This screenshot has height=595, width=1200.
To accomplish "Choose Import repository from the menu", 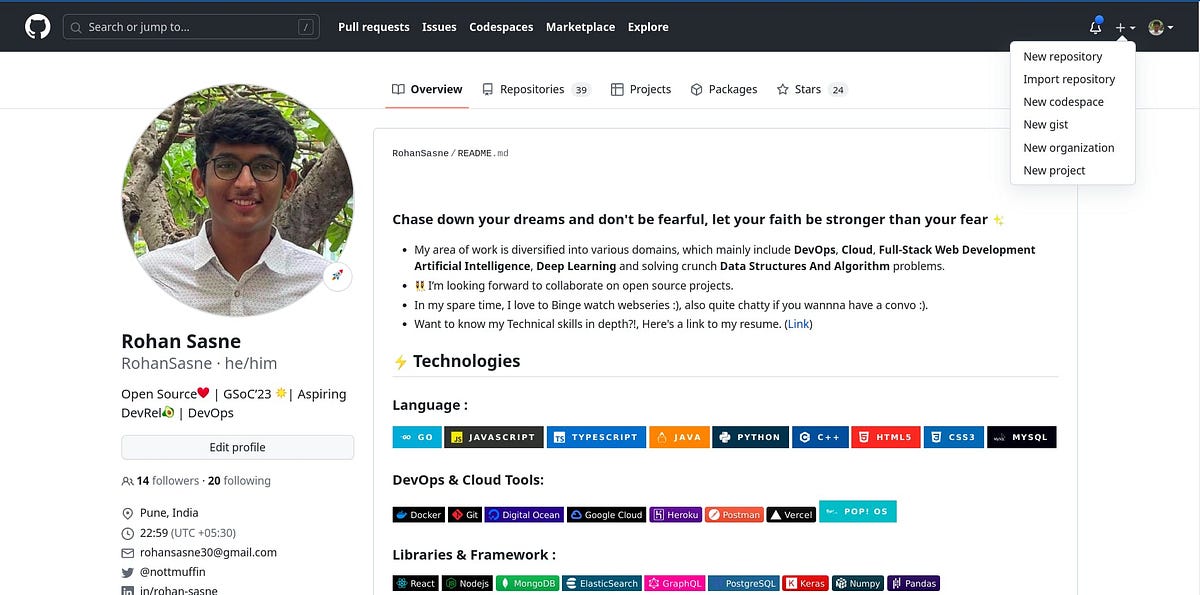I will coord(1069,79).
